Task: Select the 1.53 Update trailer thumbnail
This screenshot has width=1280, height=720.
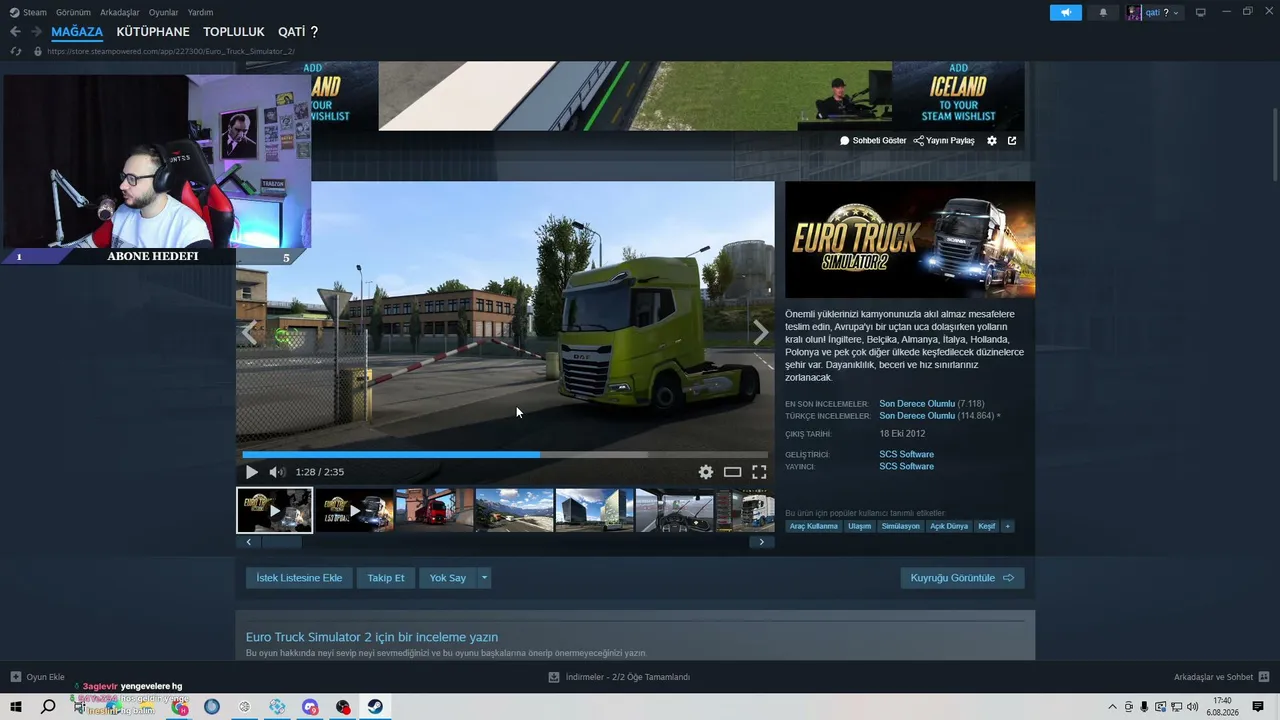Action: click(x=354, y=510)
